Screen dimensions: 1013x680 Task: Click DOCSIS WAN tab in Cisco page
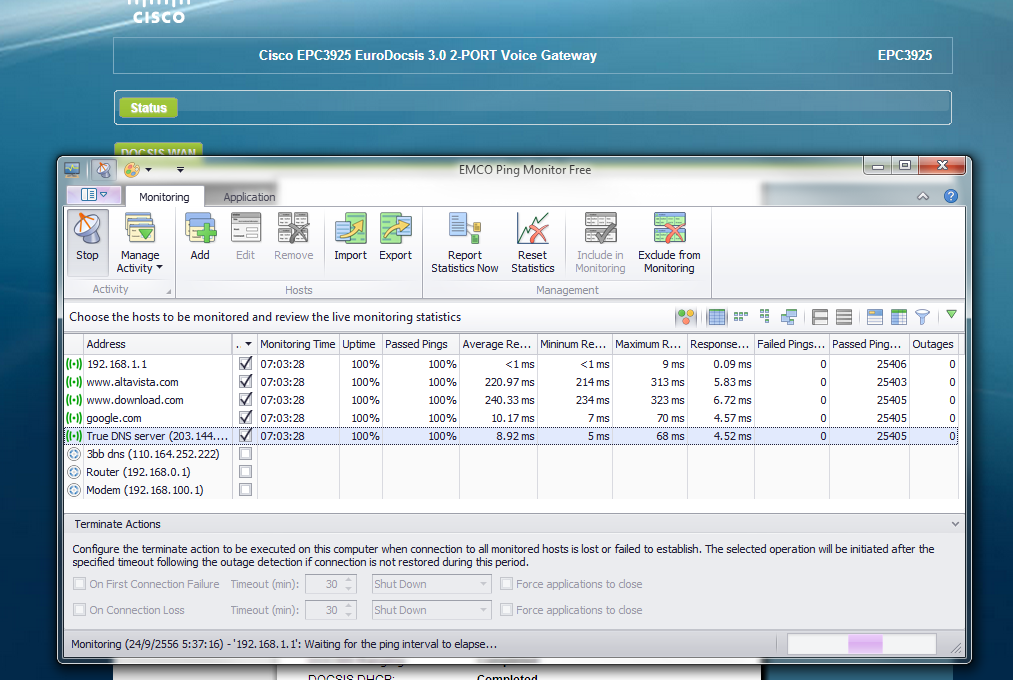[158, 150]
